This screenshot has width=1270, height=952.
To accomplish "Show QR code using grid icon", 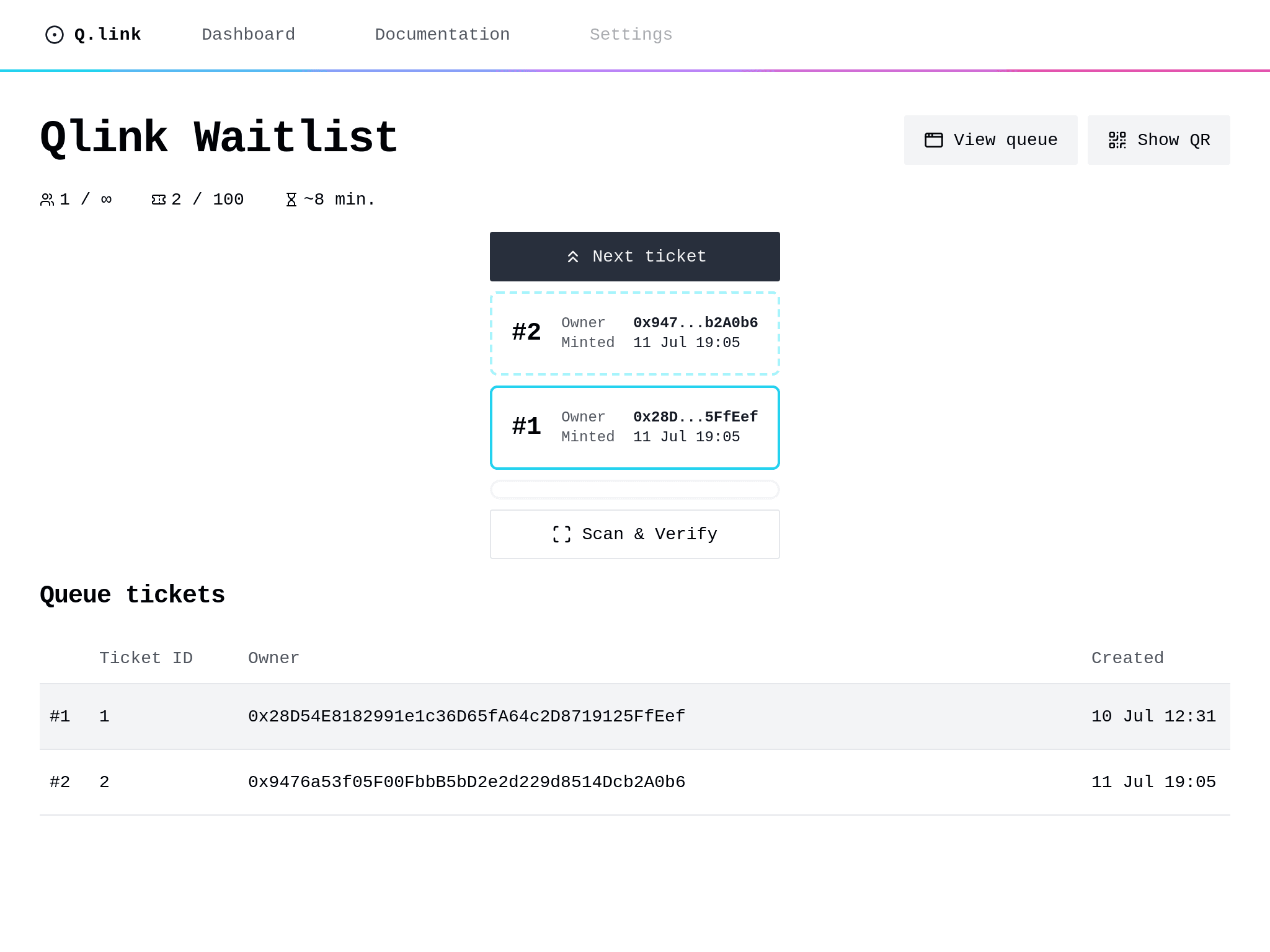I will [x=1159, y=140].
